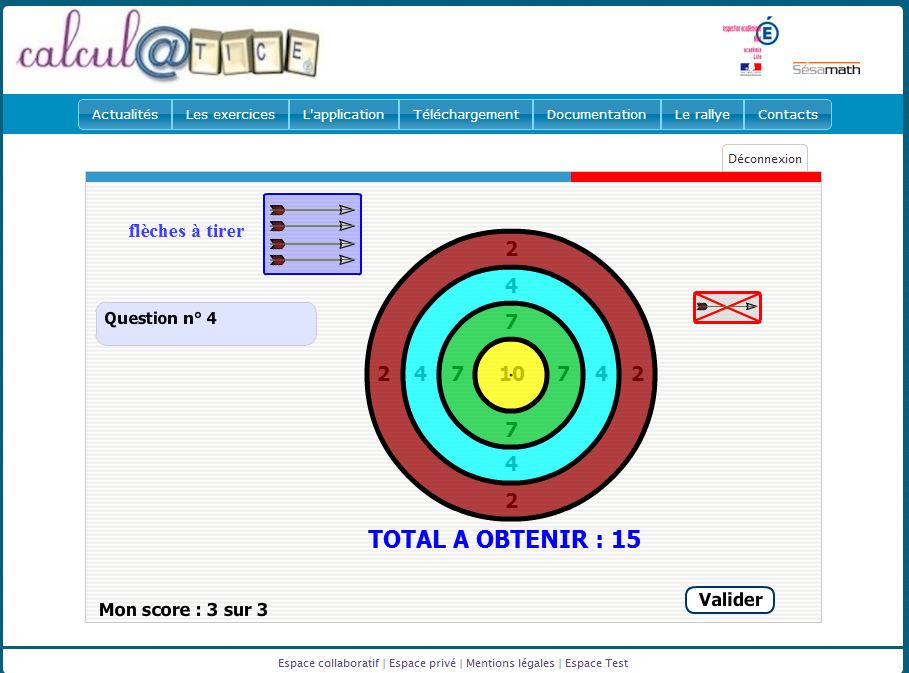Open the Téléchargement menu item
The height and width of the screenshot is (673, 909).
(x=466, y=115)
